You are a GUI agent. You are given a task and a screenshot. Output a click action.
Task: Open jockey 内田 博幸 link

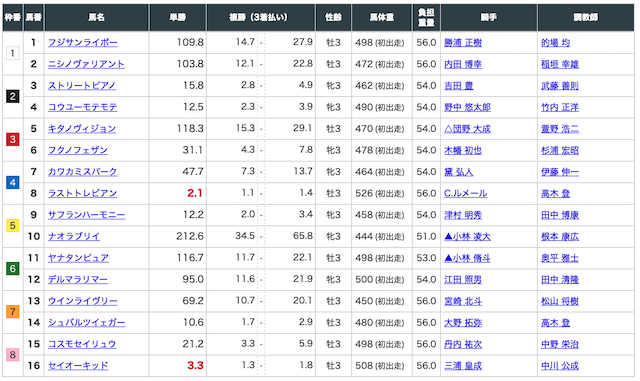(463, 64)
